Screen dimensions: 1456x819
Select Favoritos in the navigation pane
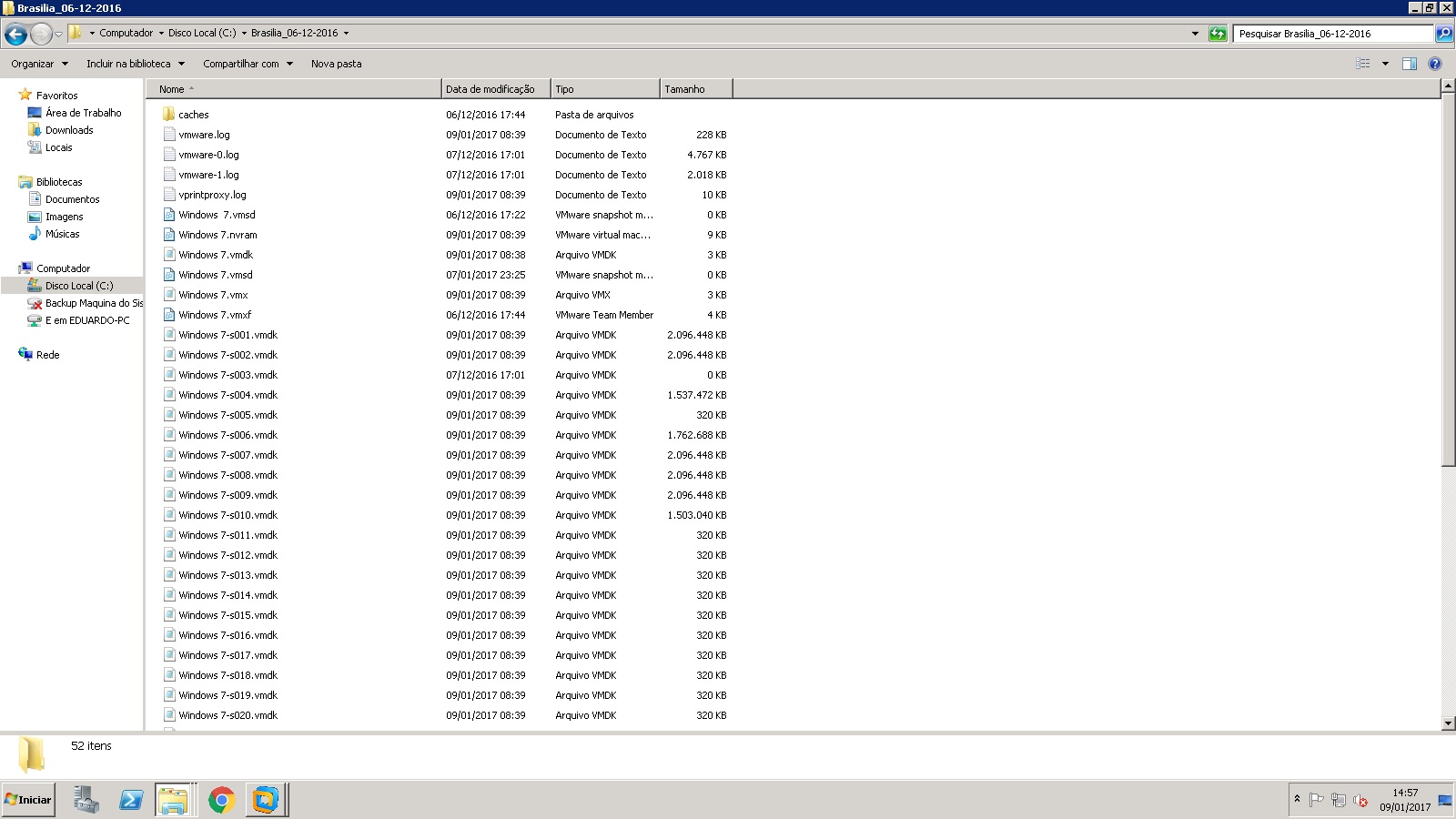click(56, 96)
